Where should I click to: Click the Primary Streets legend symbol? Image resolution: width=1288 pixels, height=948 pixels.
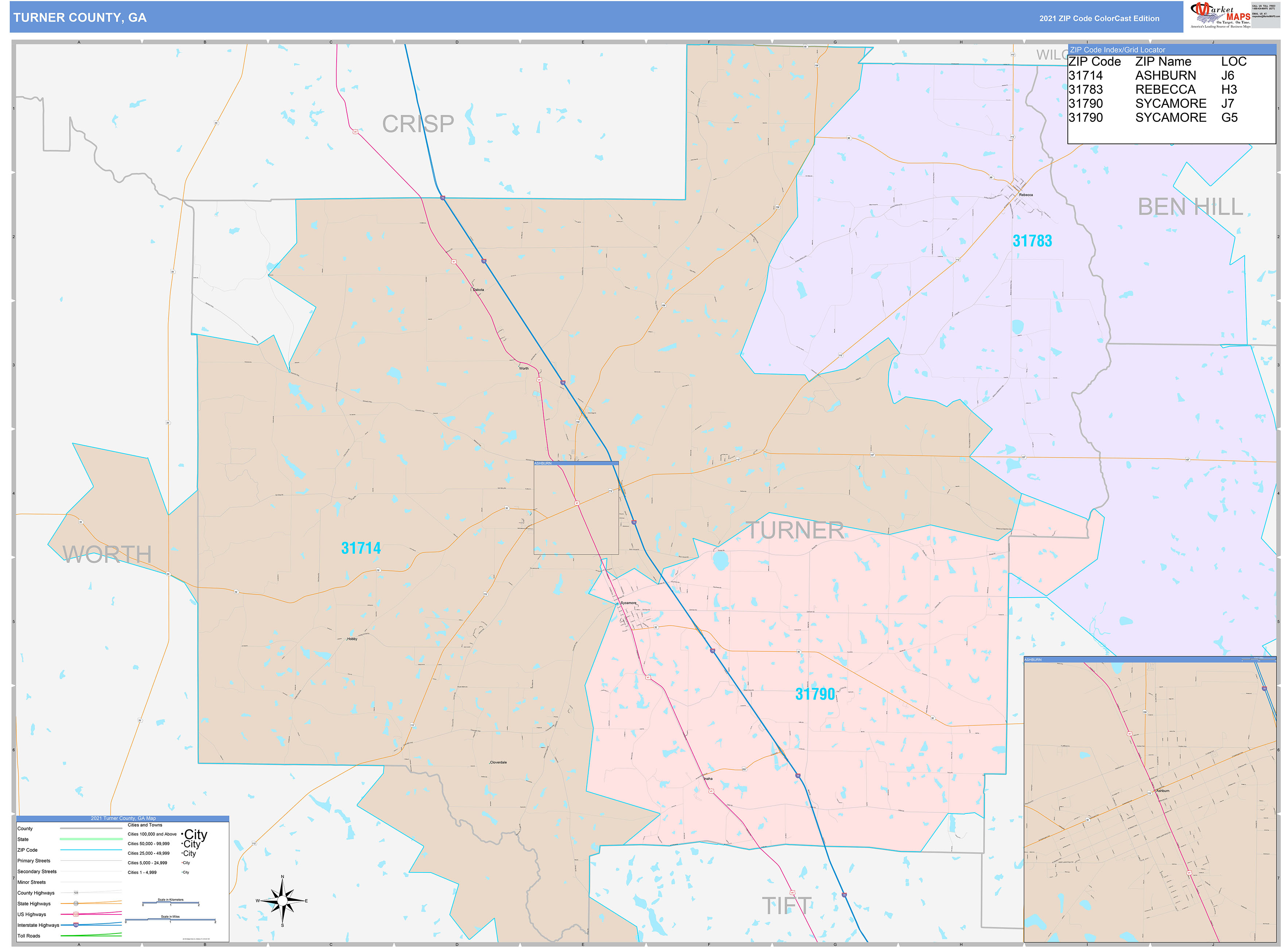[91, 861]
